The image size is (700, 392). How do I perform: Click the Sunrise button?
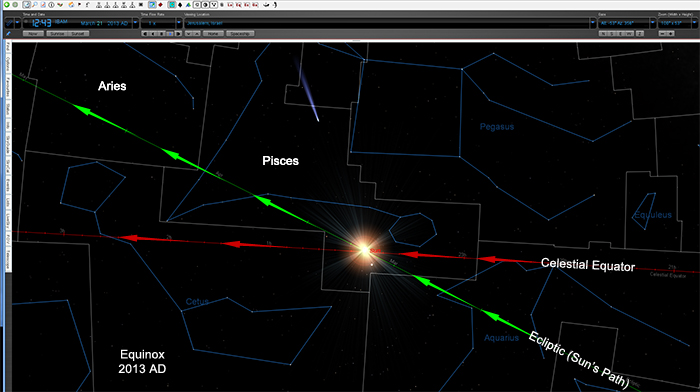coord(57,33)
